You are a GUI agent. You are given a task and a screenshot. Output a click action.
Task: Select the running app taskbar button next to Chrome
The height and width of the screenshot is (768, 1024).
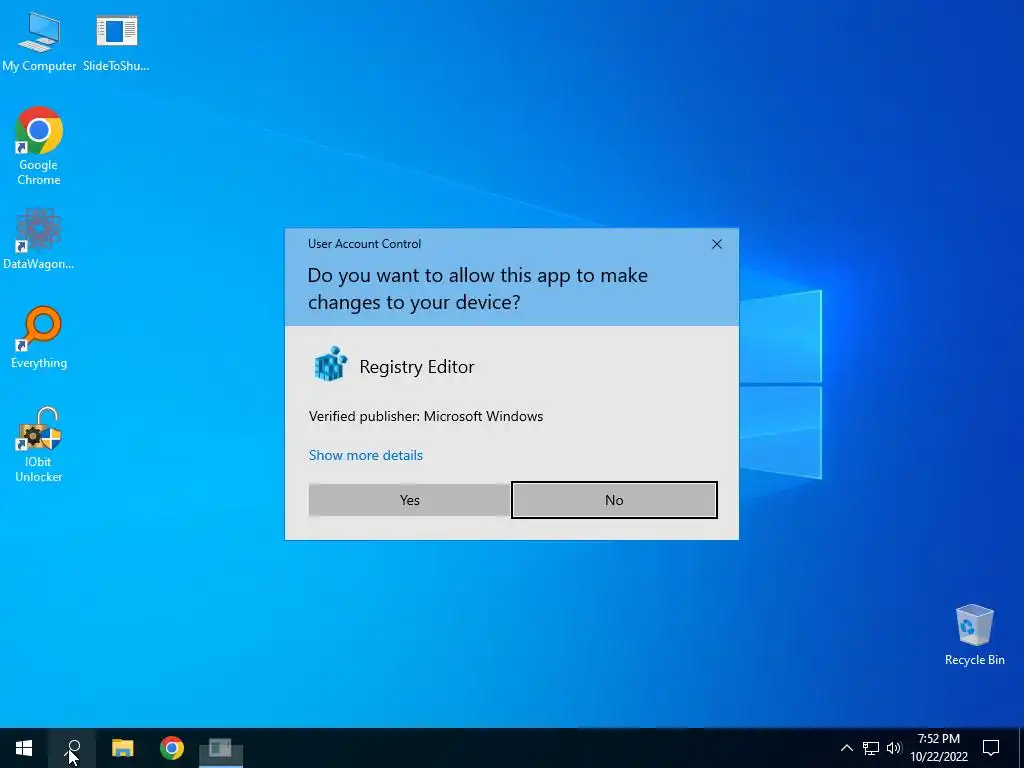pyautogui.click(x=221, y=748)
